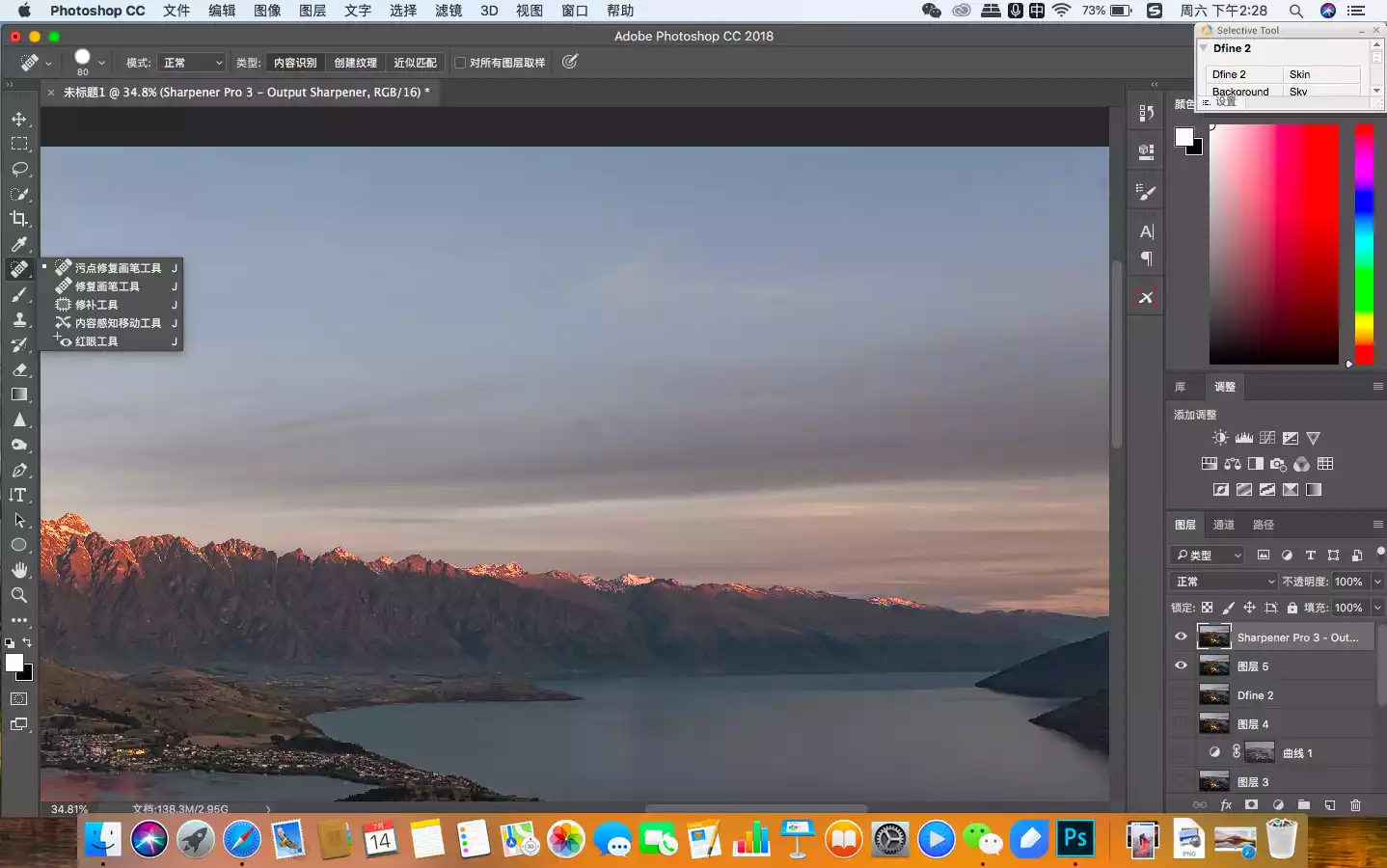
Task: Hide the 图层 5 layer
Action: [x=1181, y=665]
